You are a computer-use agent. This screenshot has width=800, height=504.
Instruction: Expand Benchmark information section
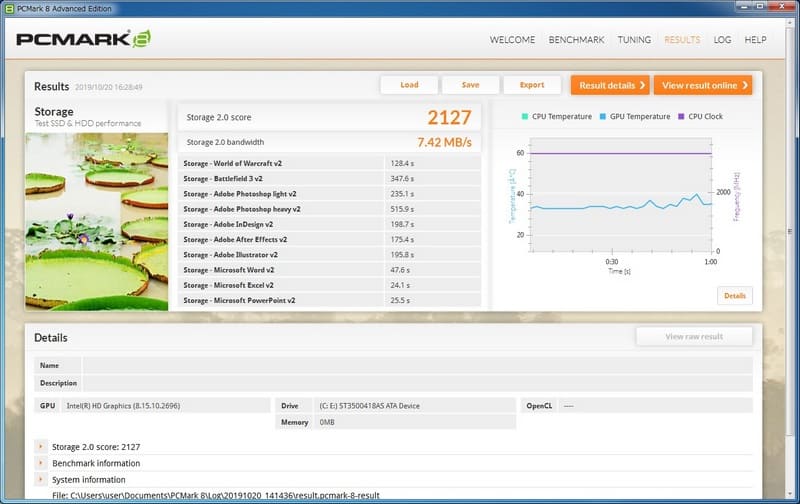click(41, 463)
